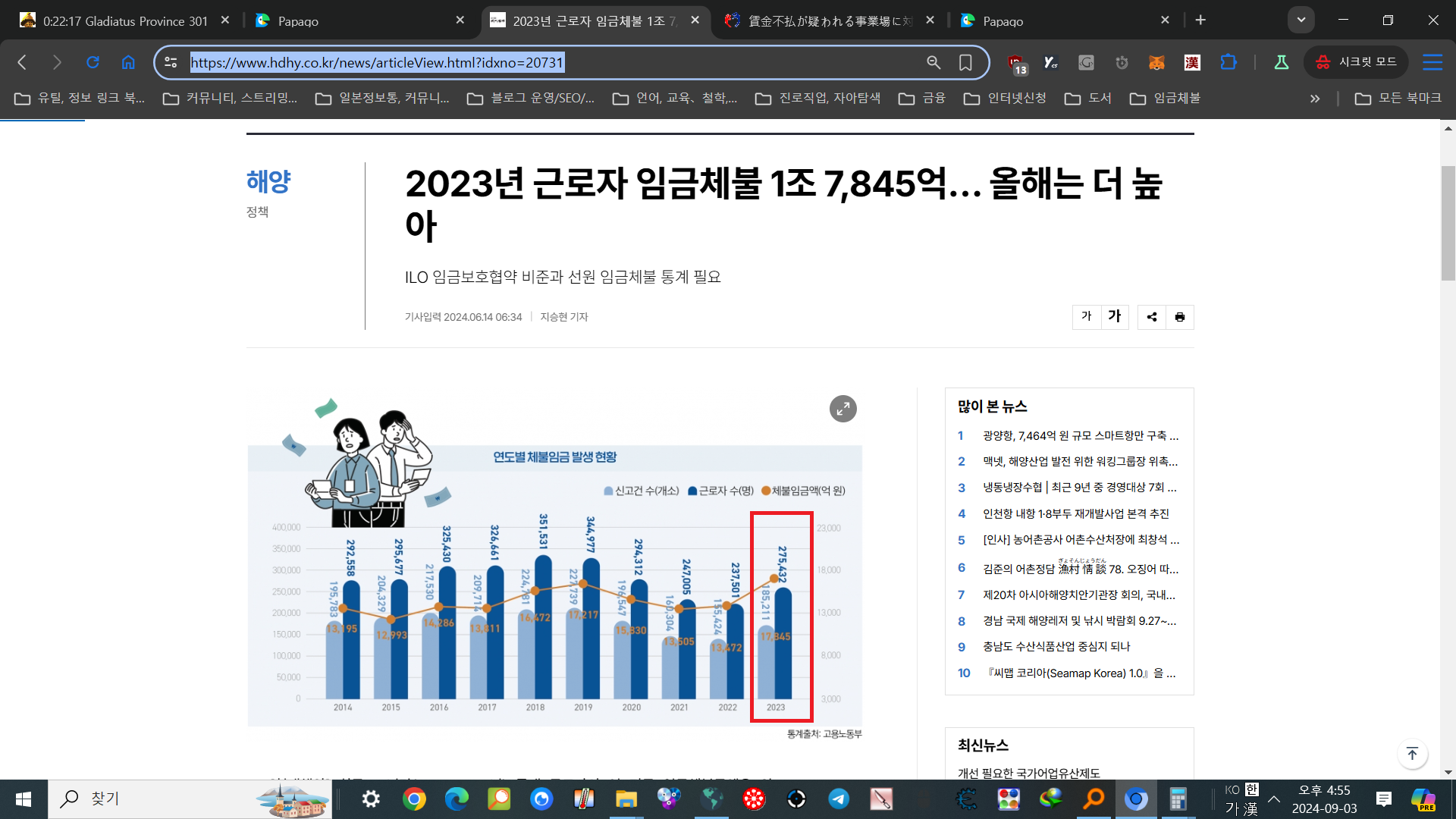Open the 해양 category link
1456x819 pixels.
[268, 181]
